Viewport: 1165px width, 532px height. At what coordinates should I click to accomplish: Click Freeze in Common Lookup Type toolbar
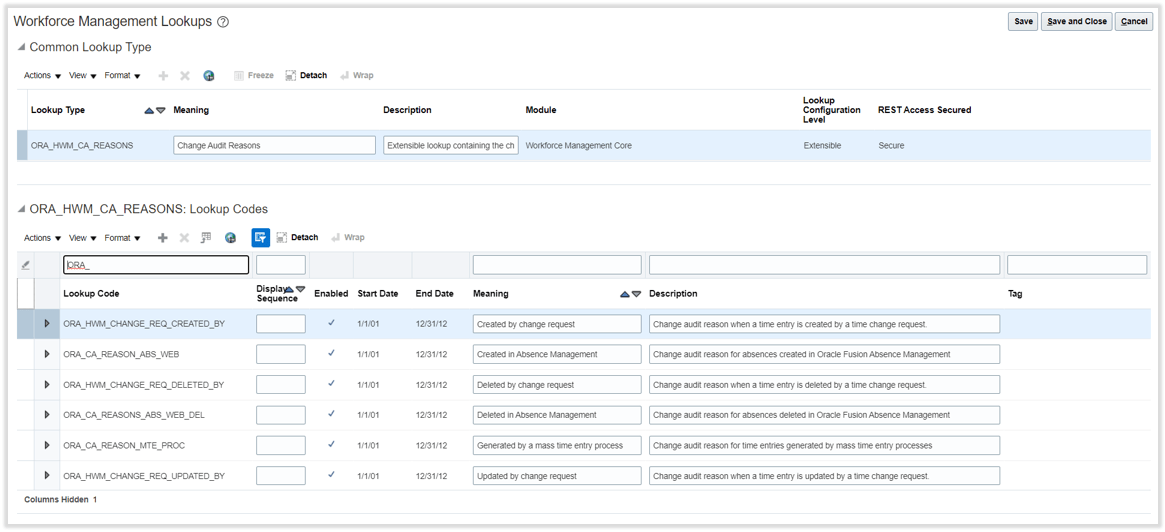point(254,76)
